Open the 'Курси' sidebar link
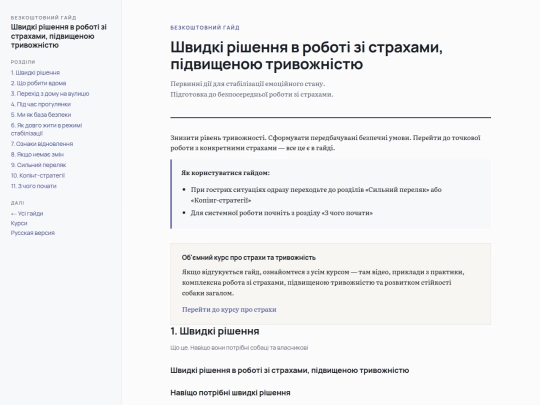The width and height of the screenshot is (540, 405). tap(19, 223)
